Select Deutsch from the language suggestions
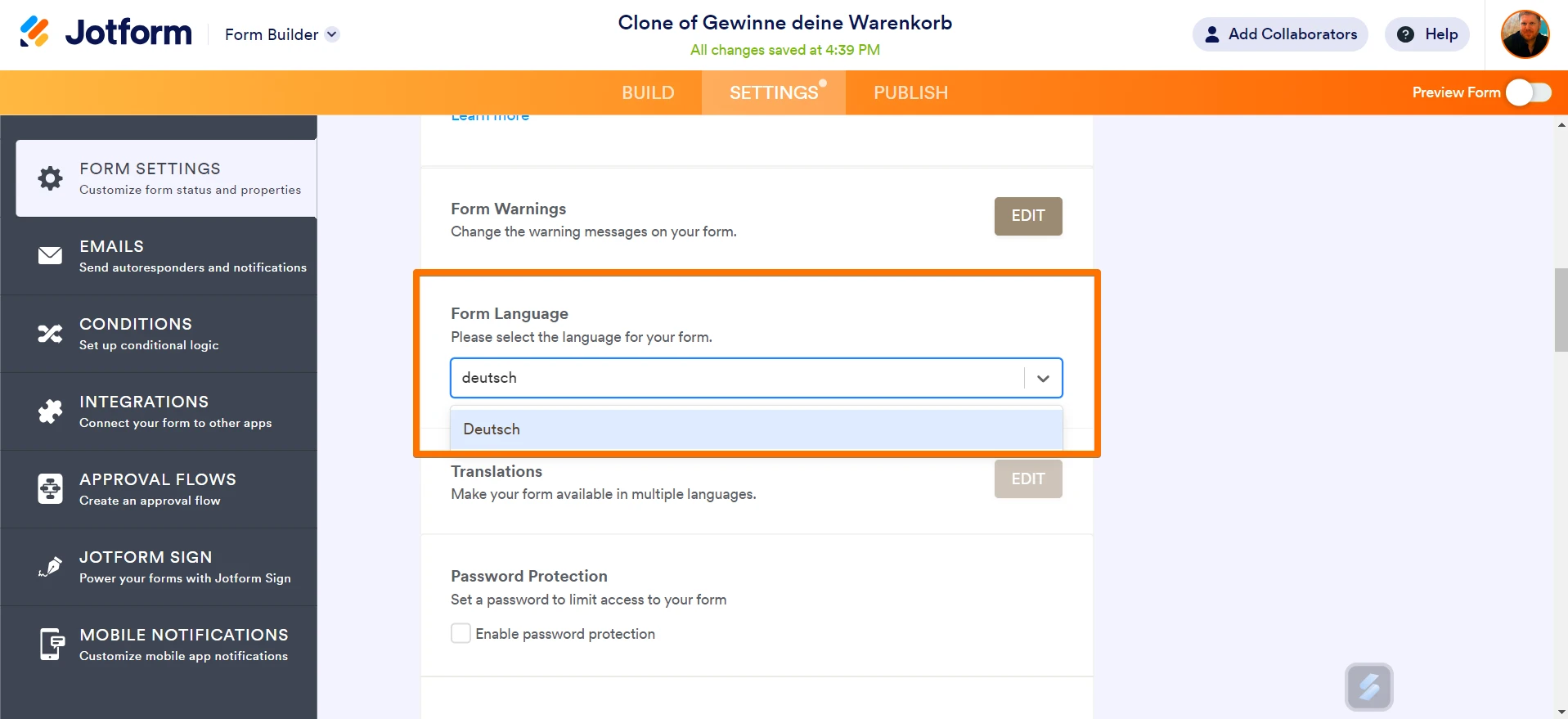 coord(492,429)
